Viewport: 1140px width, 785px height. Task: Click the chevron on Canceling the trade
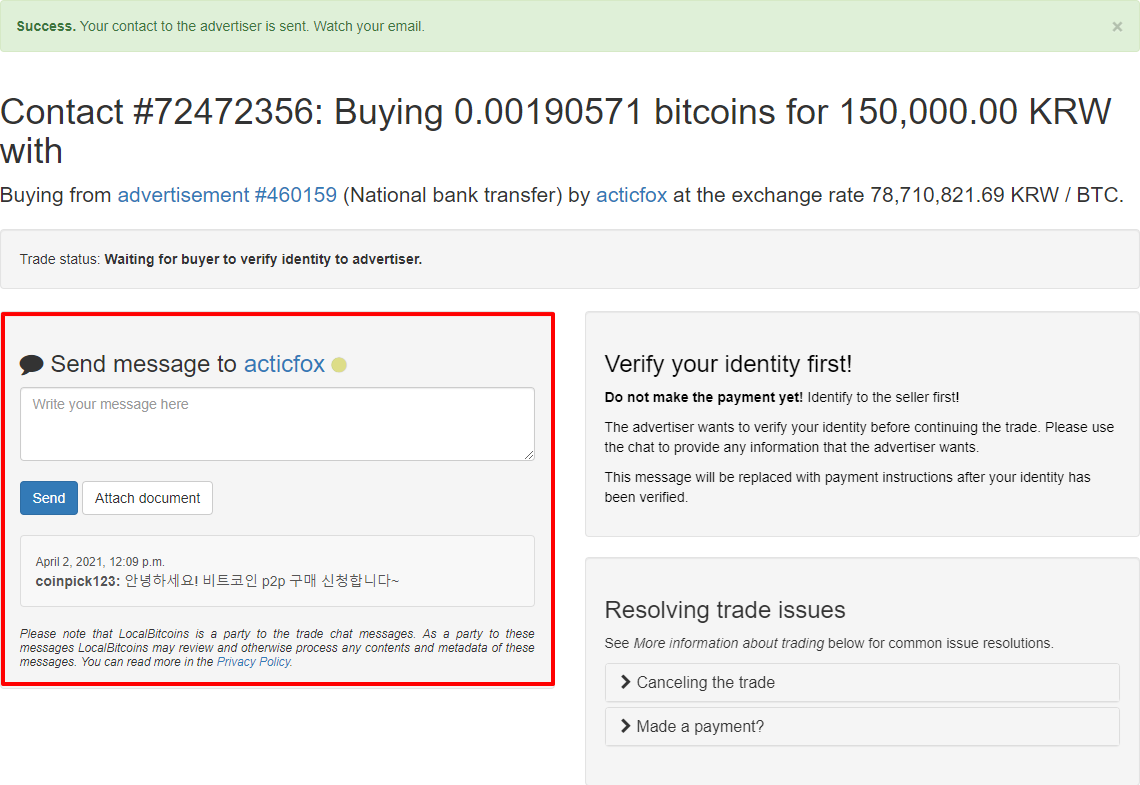coord(625,682)
